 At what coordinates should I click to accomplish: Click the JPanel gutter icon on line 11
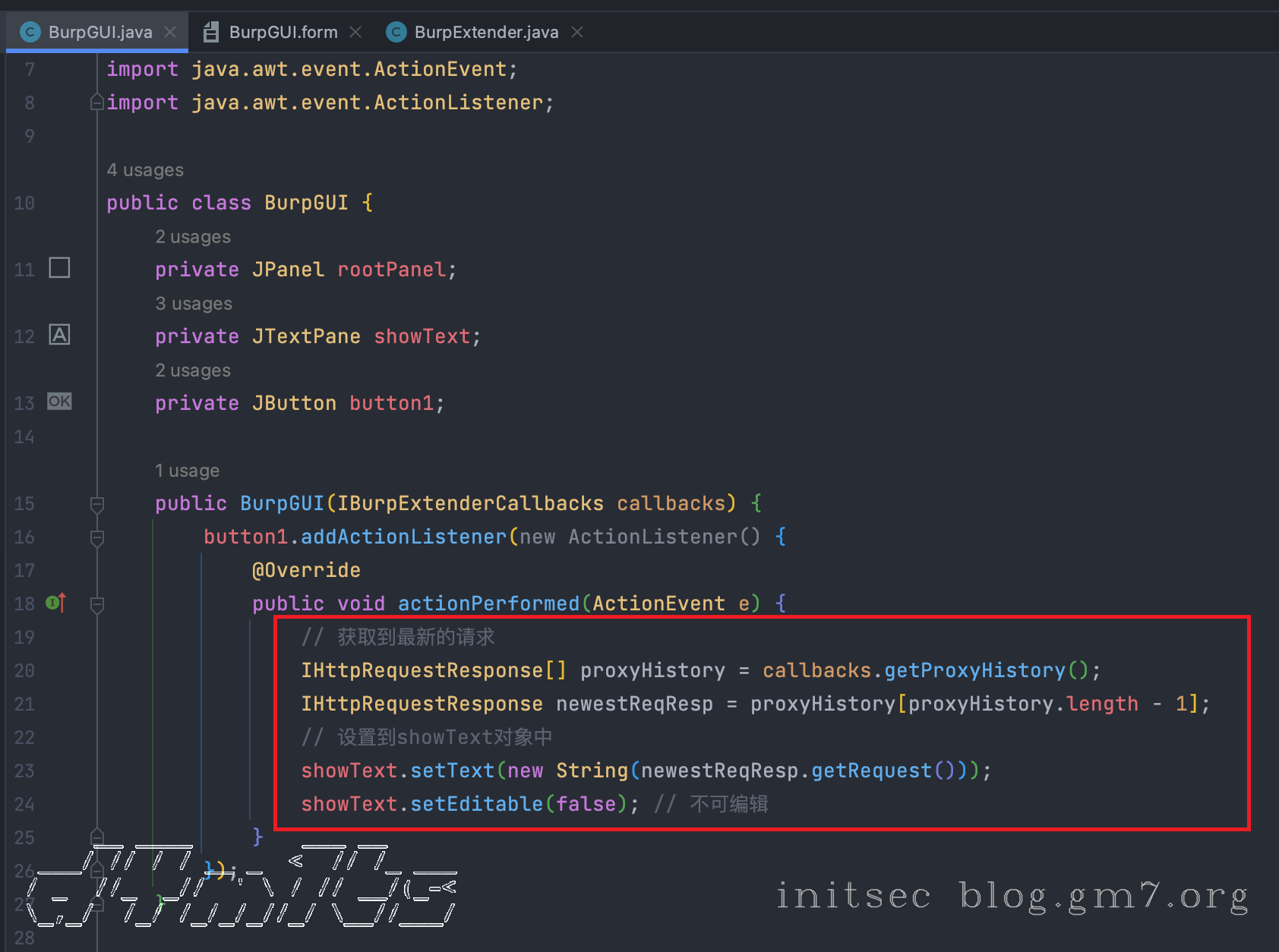click(x=59, y=268)
